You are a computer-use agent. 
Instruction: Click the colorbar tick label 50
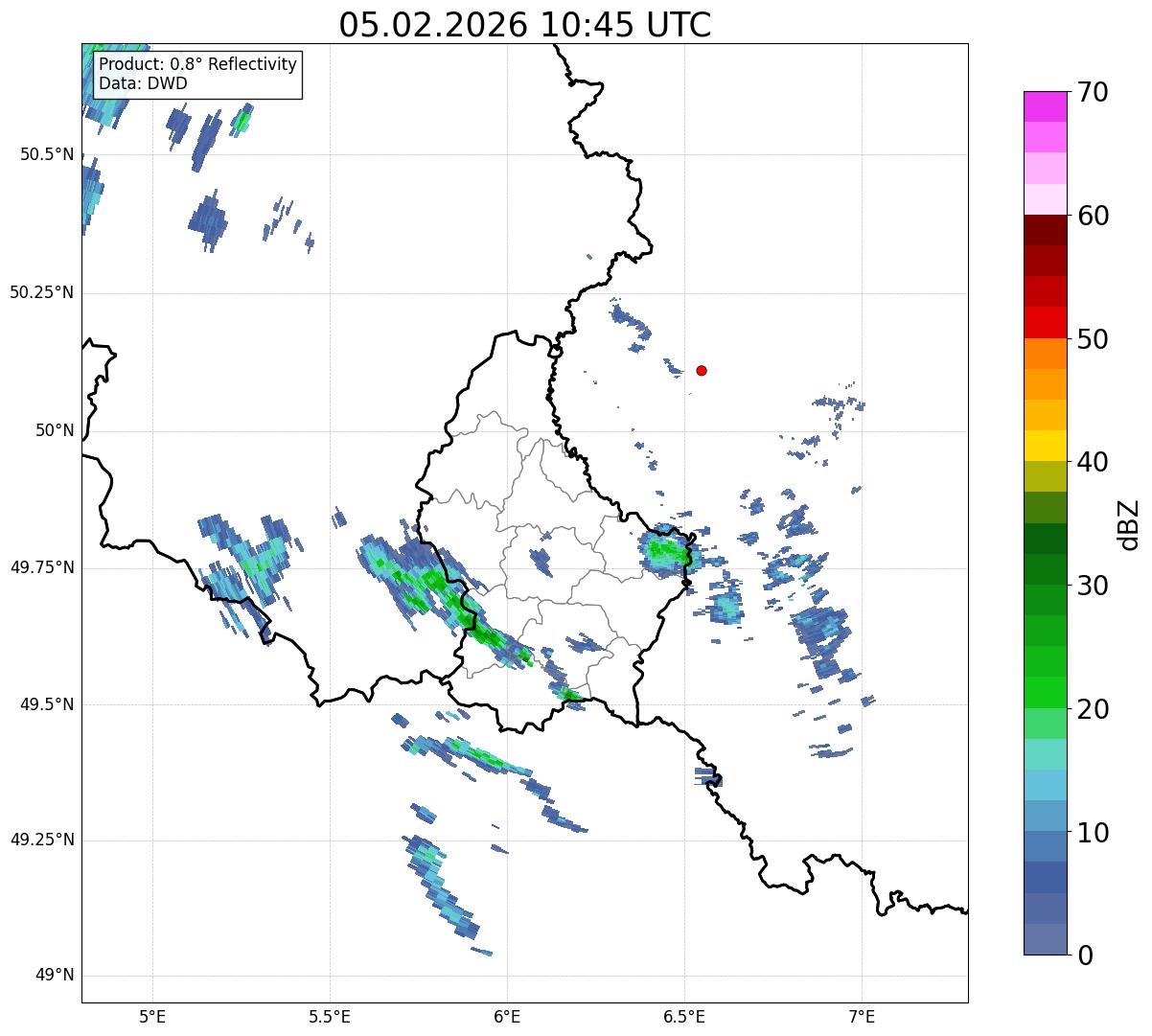click(x=1093, y=339)
